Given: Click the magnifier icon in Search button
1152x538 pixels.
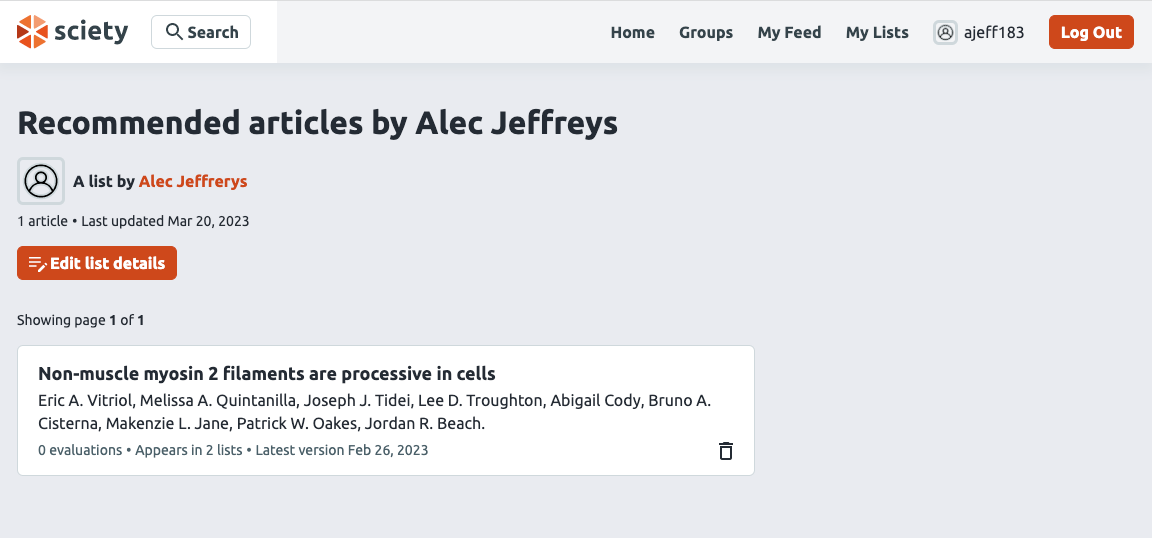Looking at the screenshot, I should click(x=174, y=32).
